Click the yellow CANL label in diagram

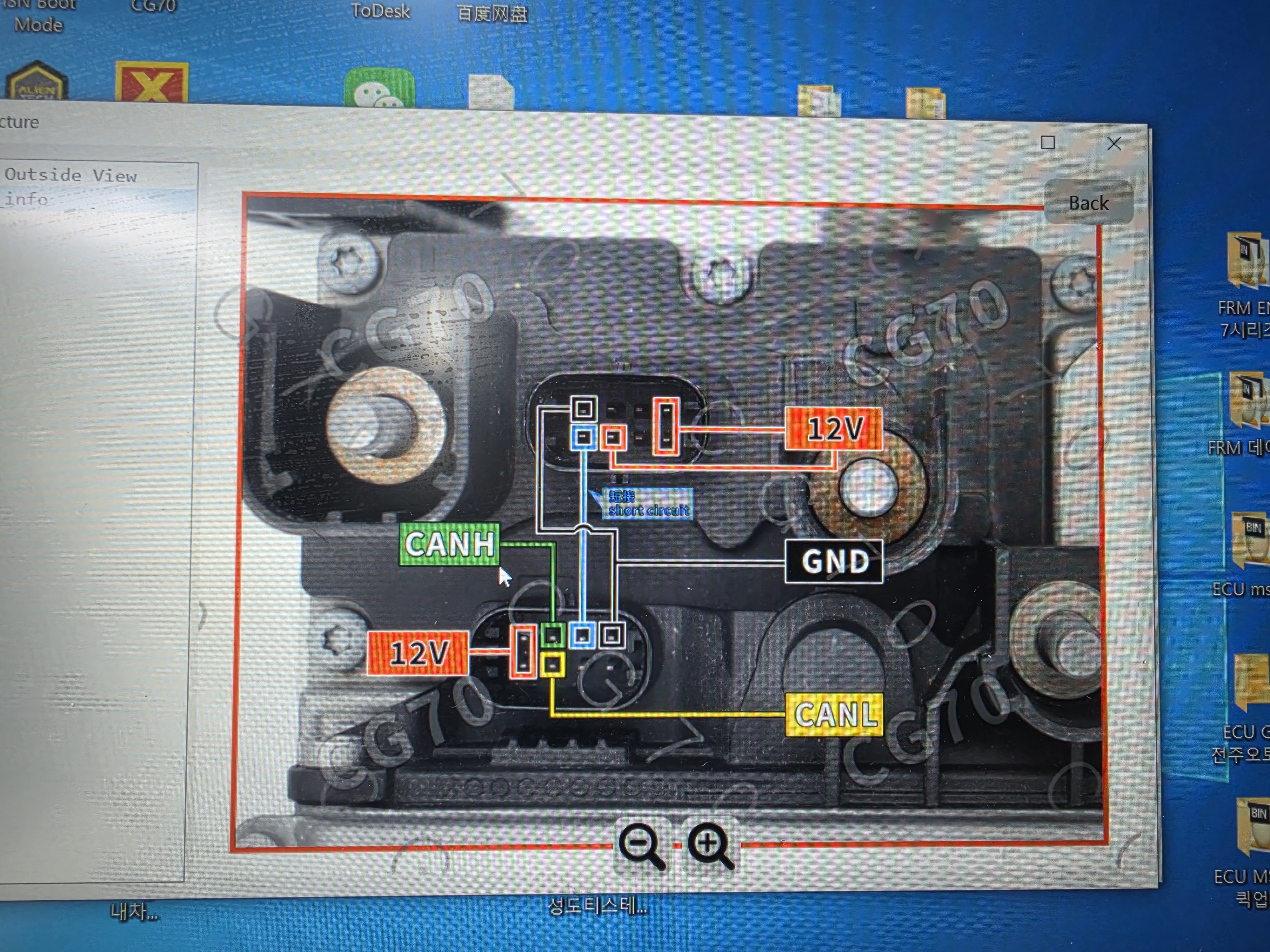tap(834, 714)
